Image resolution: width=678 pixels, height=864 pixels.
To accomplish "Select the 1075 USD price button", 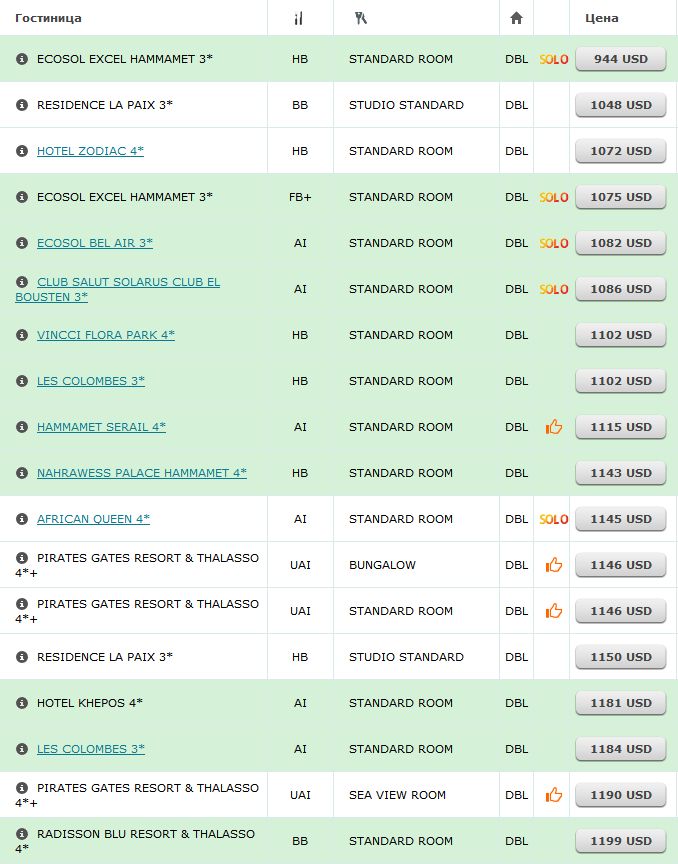I will 621,197.
